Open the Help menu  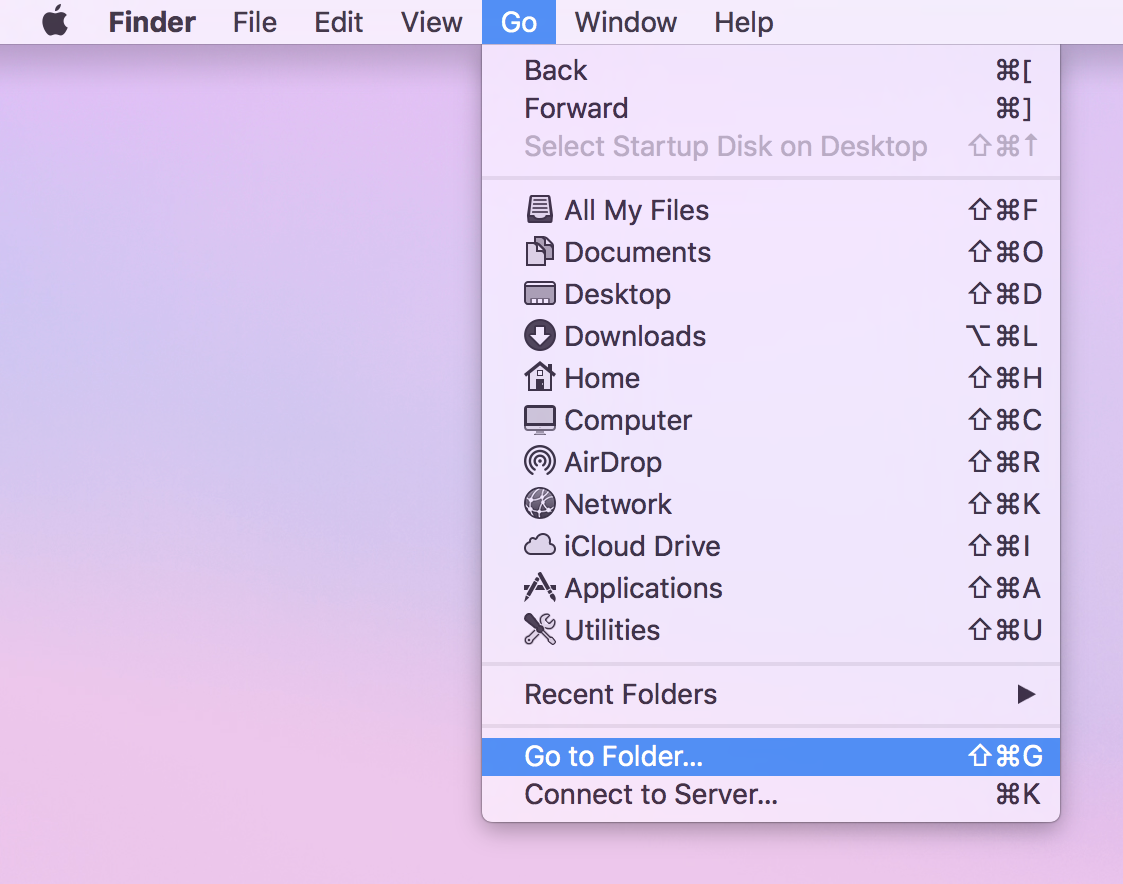coord(743,22)
